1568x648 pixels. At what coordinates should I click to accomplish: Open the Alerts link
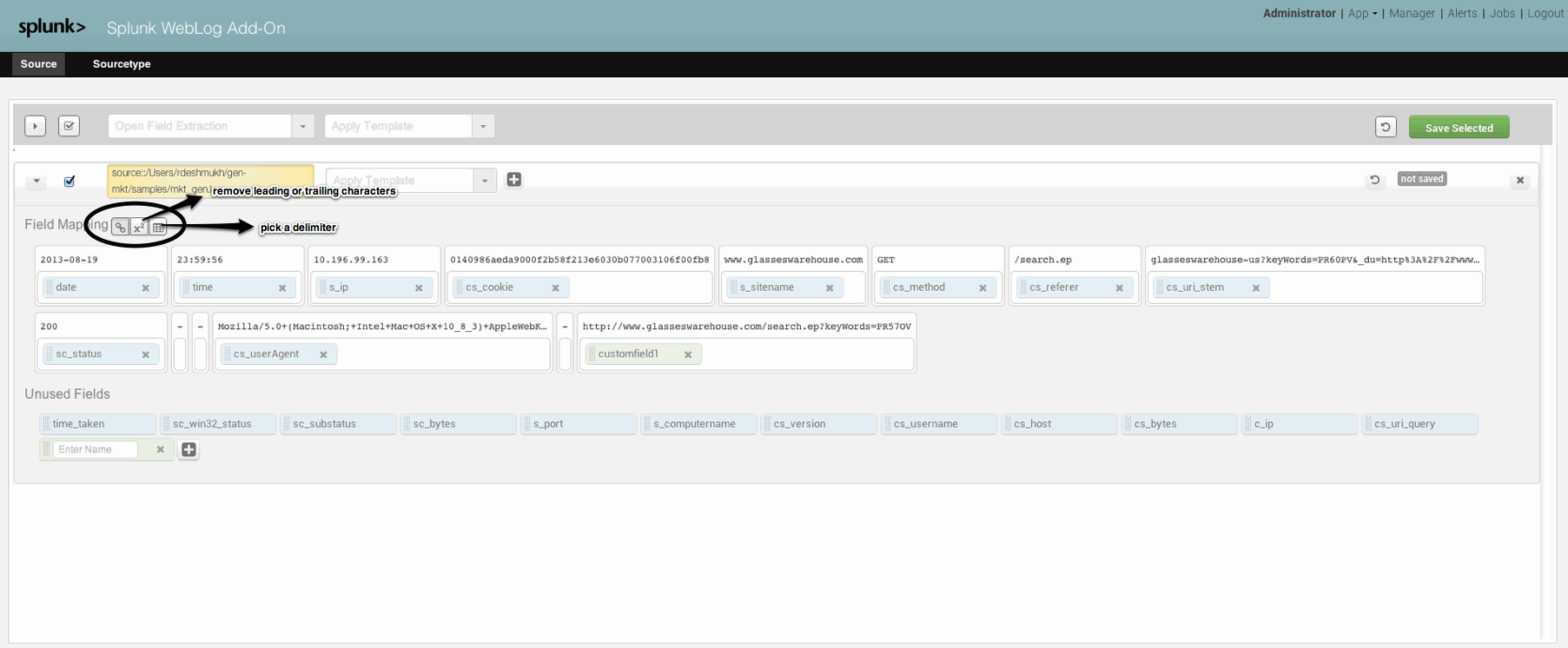[1462, 13]
